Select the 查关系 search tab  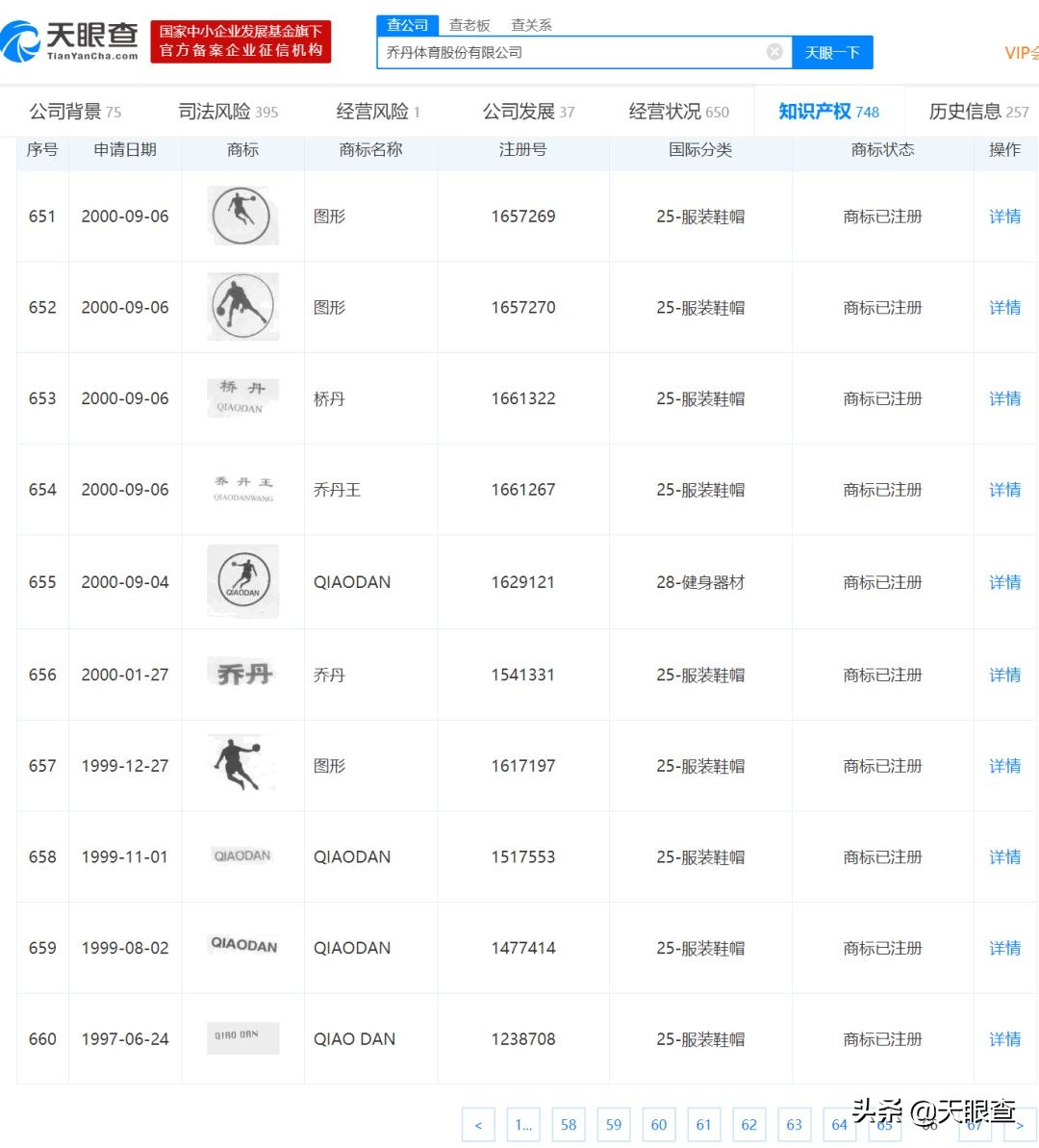pos(532,26)
